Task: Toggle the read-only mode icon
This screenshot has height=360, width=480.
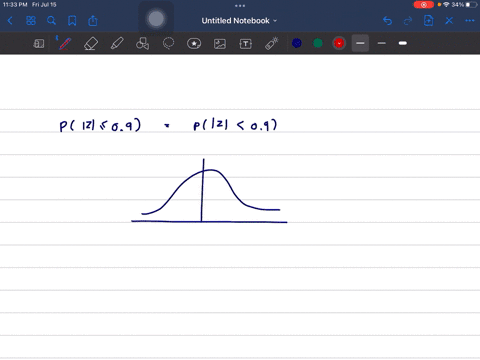Action: [x=39, y=43]
